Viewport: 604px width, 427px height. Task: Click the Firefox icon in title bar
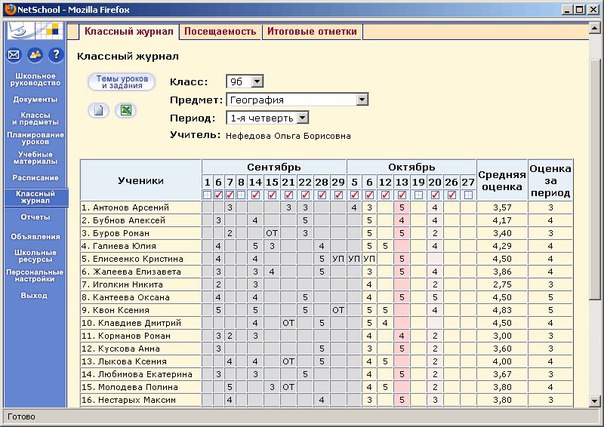pyautogui.click(x=10, y=8)
